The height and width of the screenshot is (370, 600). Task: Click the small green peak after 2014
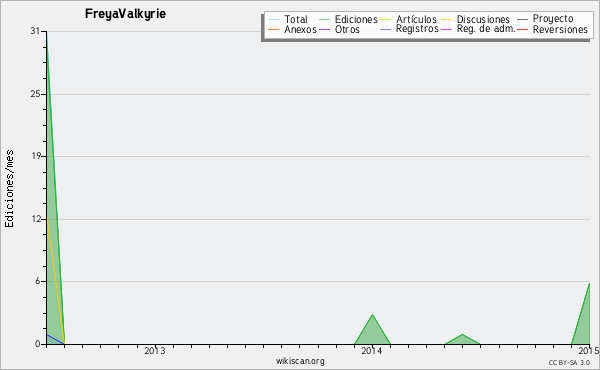[x=463, y=340]
